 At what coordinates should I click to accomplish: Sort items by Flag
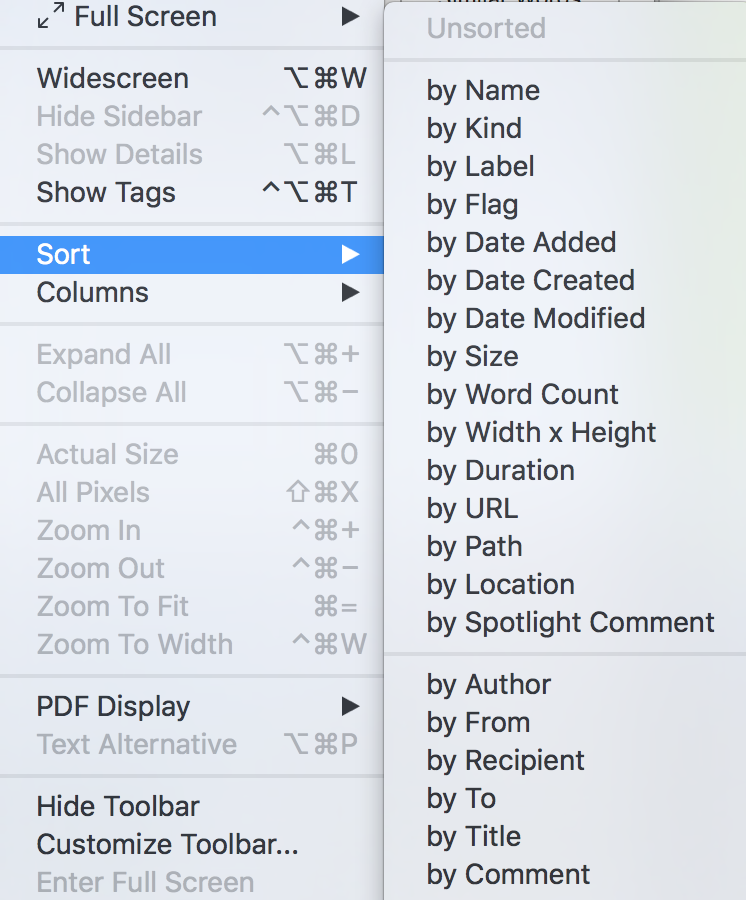[x=565, y=204]
